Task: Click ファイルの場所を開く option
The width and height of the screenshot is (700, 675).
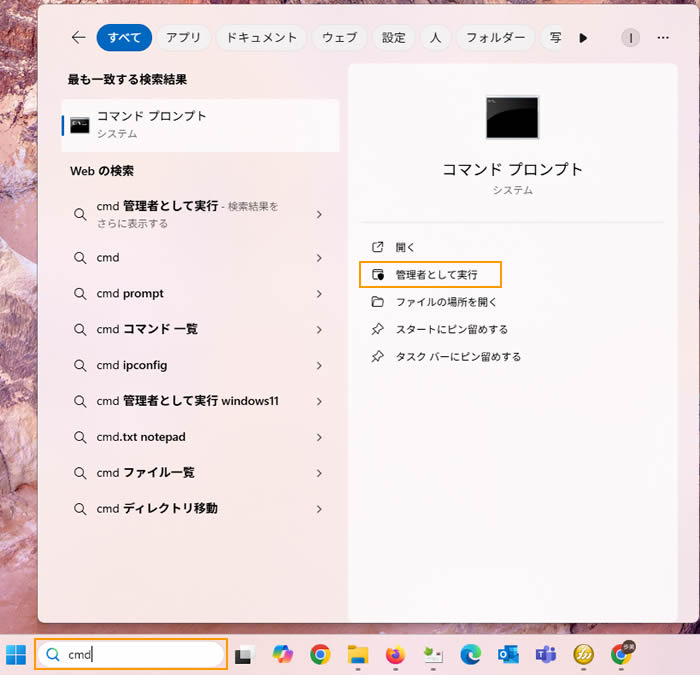Action: pos(446,302)
